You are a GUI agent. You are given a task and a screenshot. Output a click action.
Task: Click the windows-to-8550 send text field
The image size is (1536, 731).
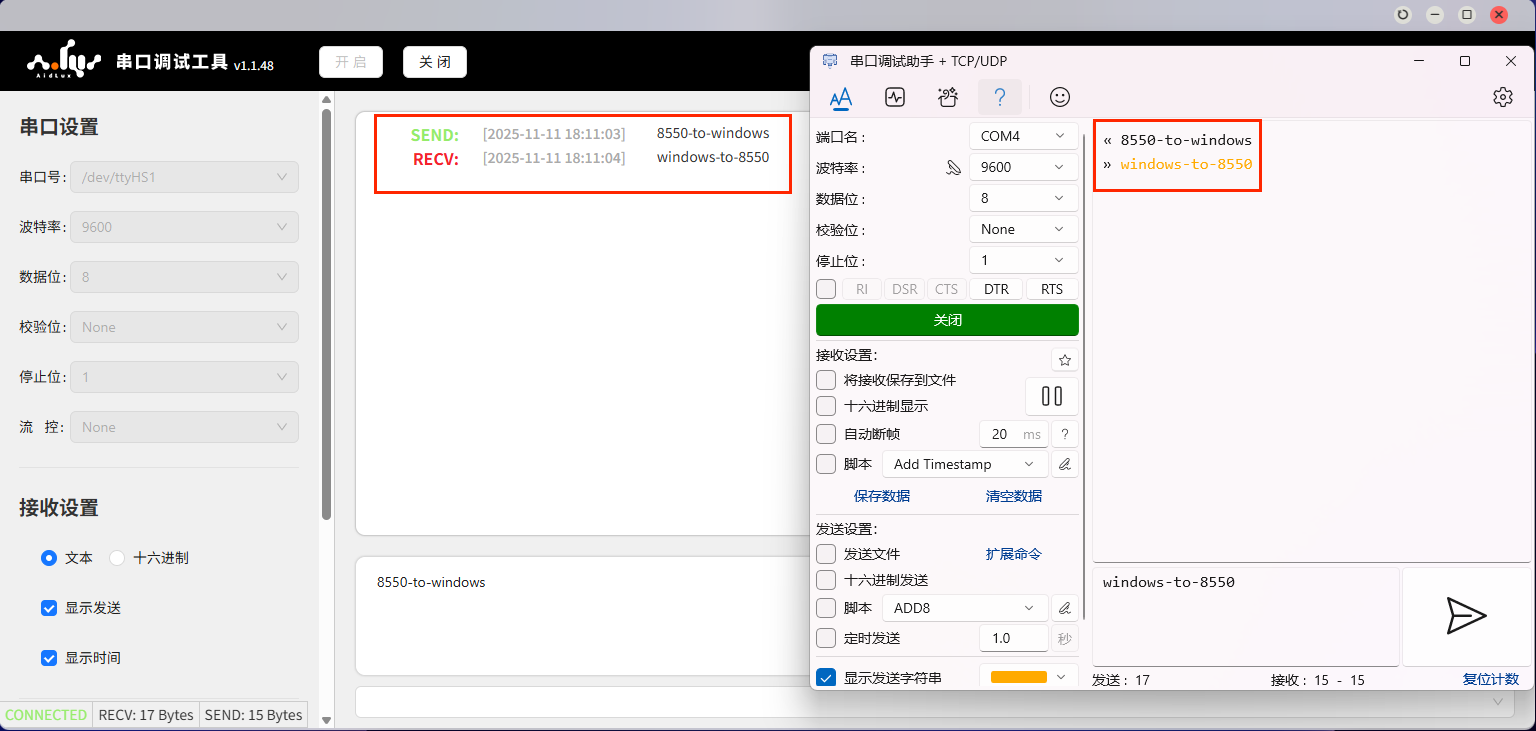tap(1245, 615)
